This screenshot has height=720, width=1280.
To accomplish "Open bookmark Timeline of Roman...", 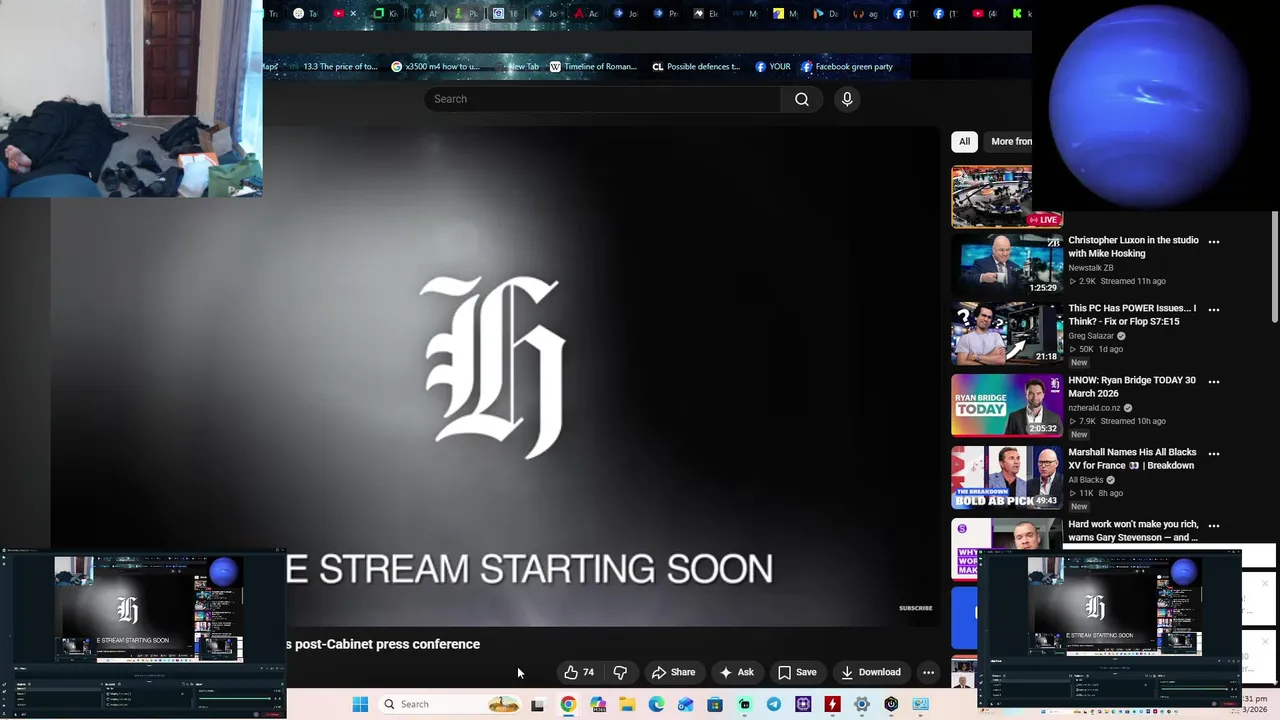I will 593,67.
